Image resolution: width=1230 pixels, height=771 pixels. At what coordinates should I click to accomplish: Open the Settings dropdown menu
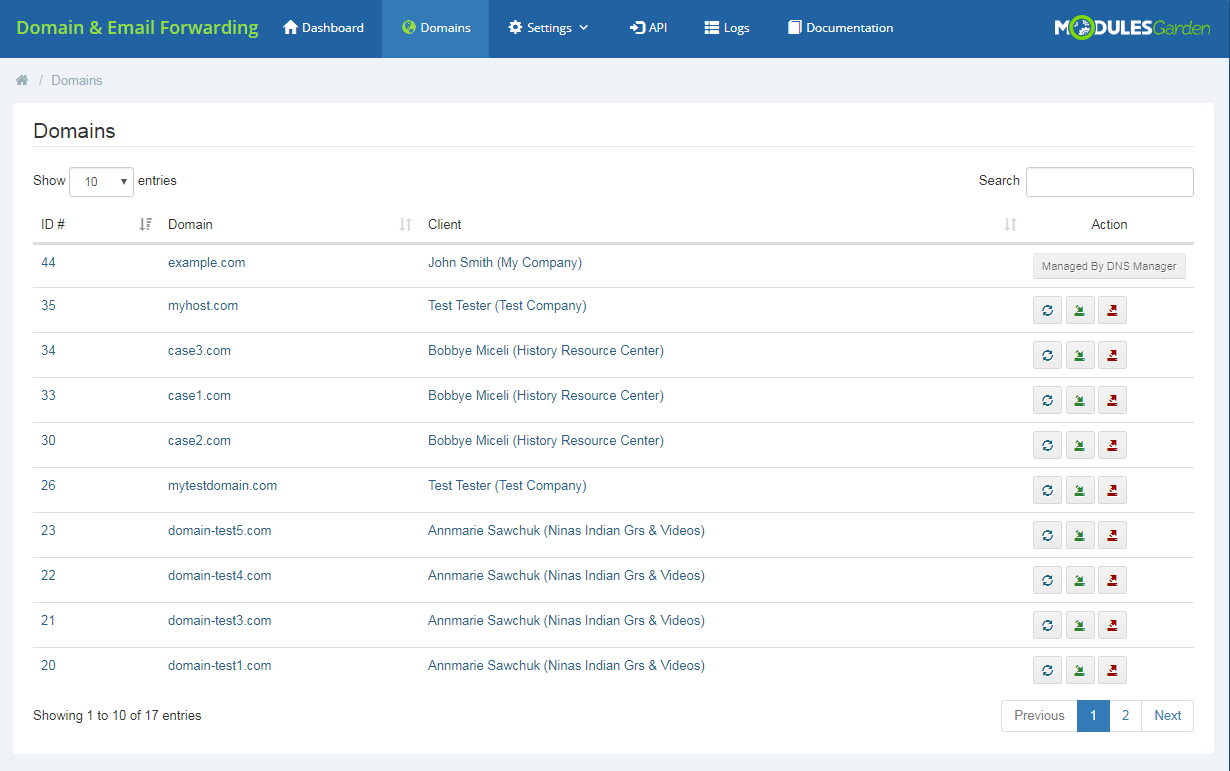(548, 28)
